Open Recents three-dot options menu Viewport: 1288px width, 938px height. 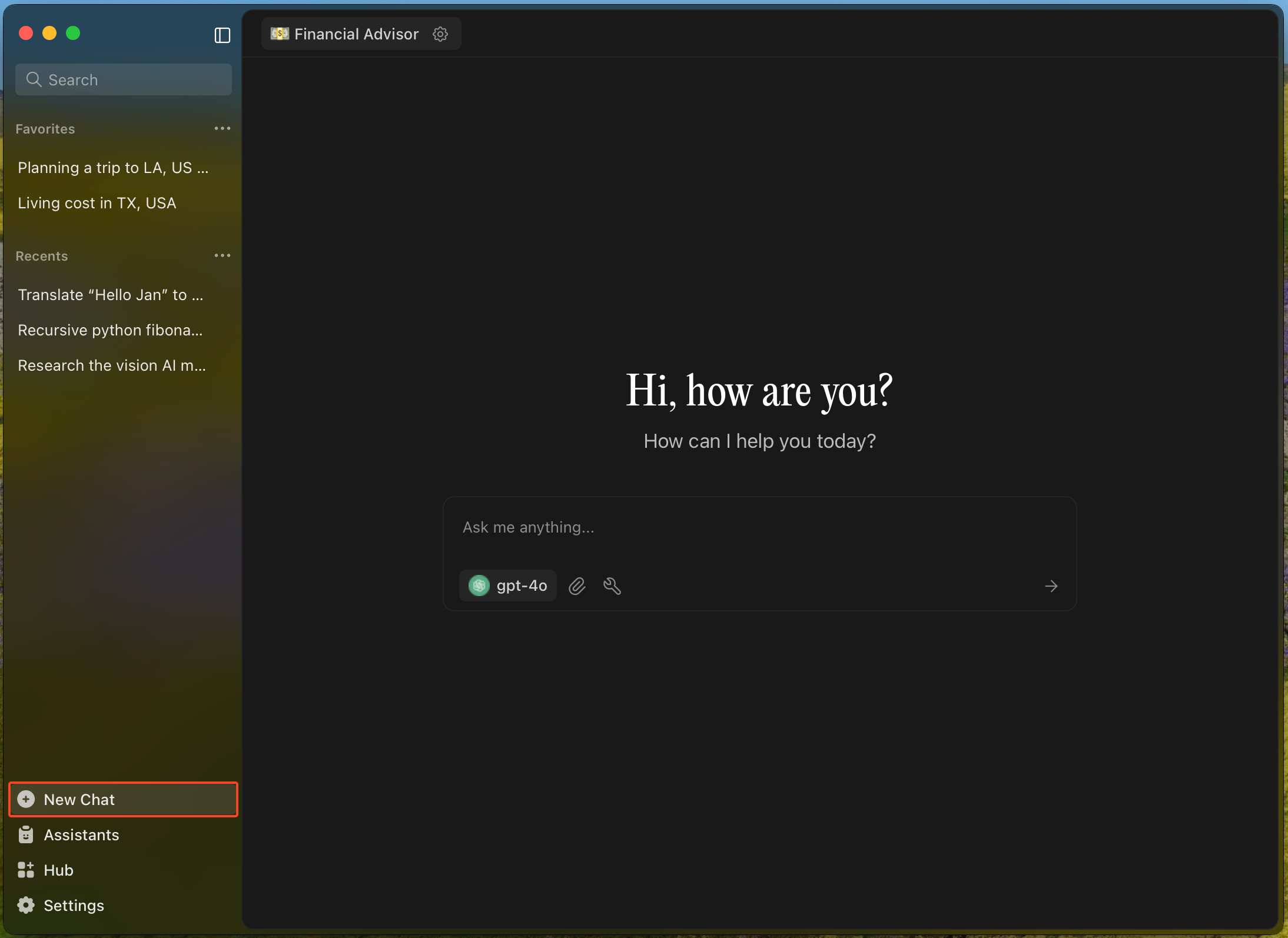[222, 255]
